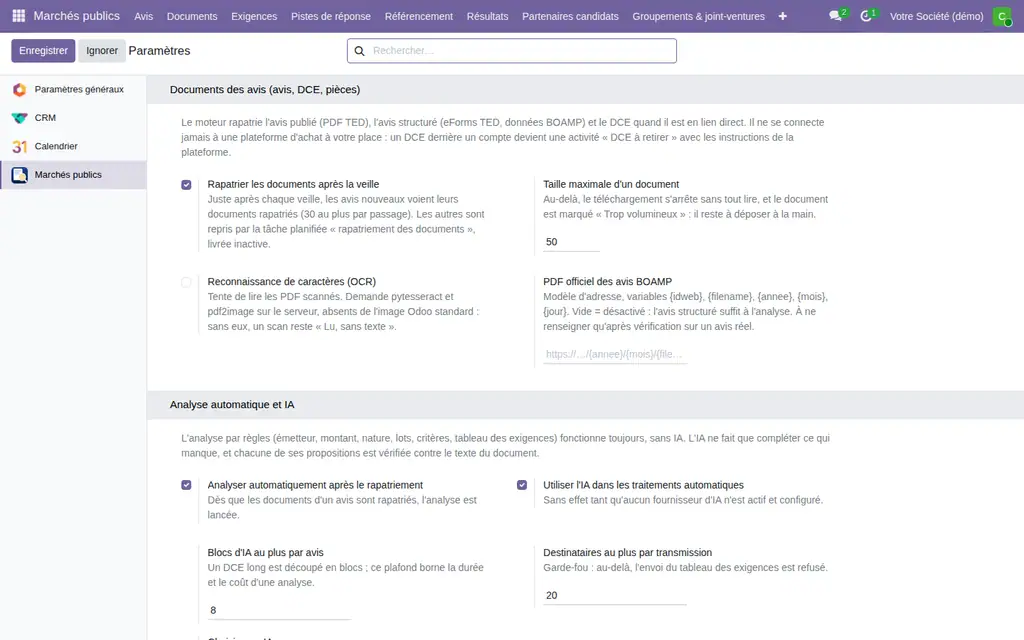Click the PDF officiel des avis BOAMP label
The image size is (1024, 640).
tap(607, 282)
